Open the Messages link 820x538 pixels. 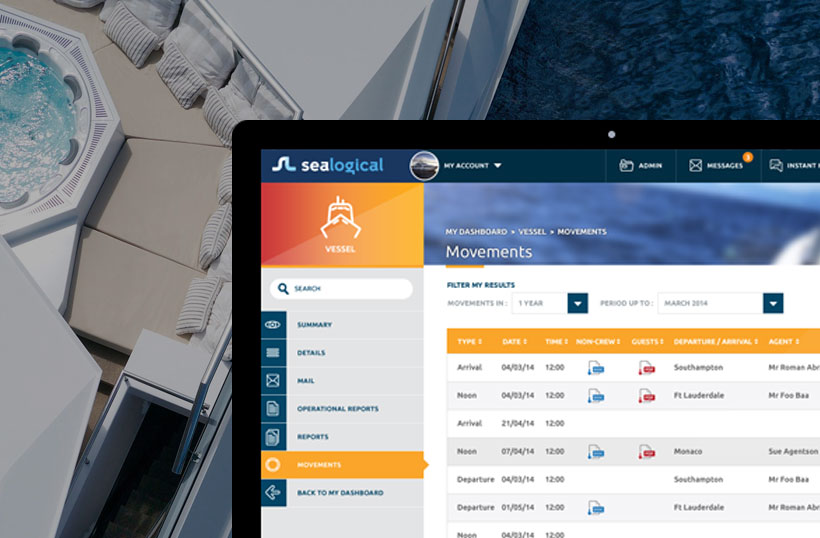(x=725, y=166)
